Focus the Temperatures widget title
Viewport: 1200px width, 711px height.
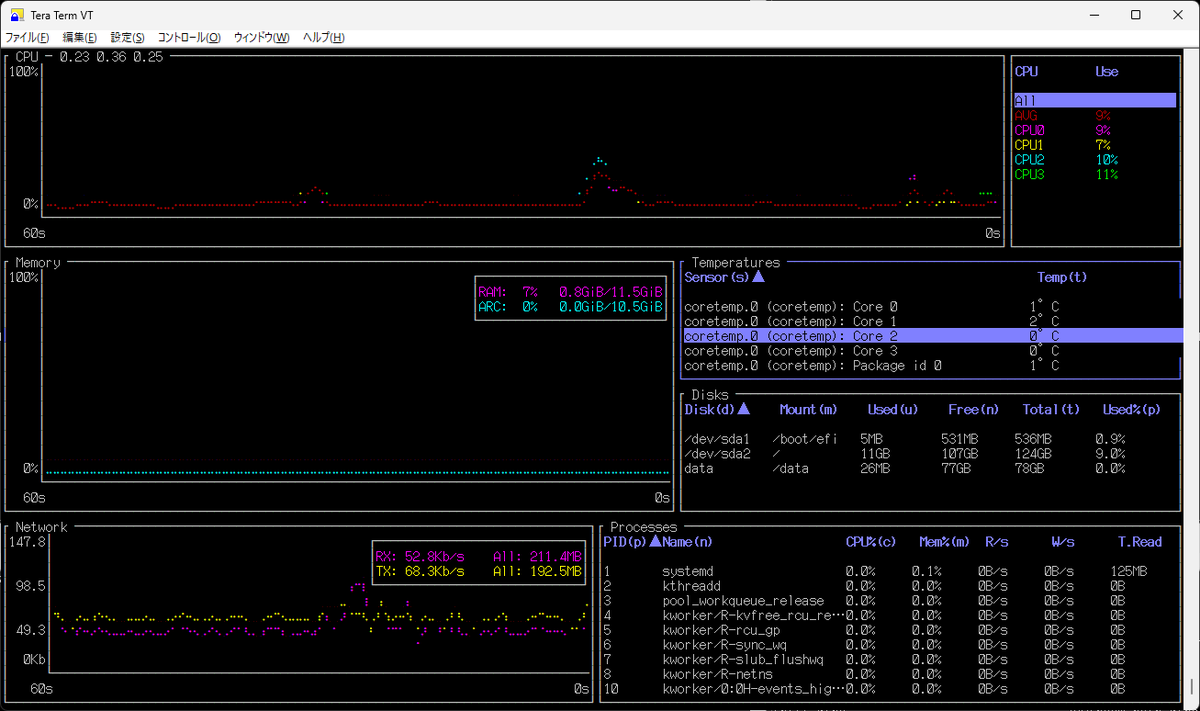[735, 263]
